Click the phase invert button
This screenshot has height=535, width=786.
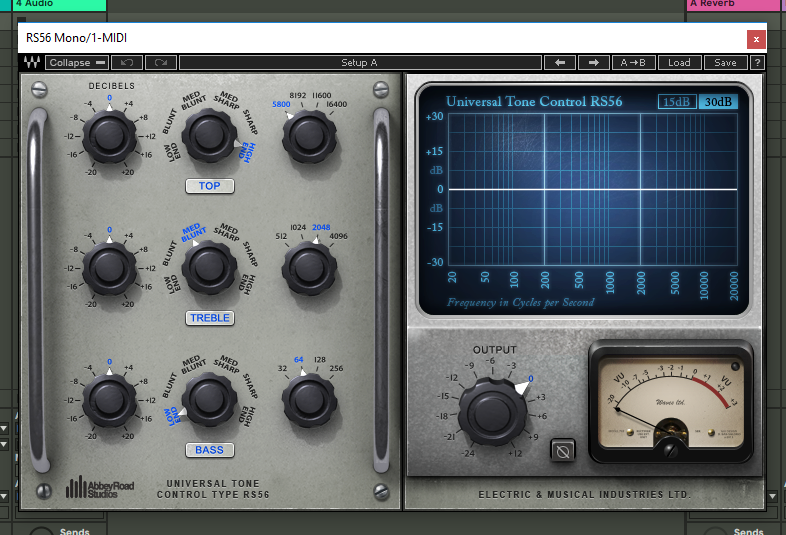tap(562, 451)
